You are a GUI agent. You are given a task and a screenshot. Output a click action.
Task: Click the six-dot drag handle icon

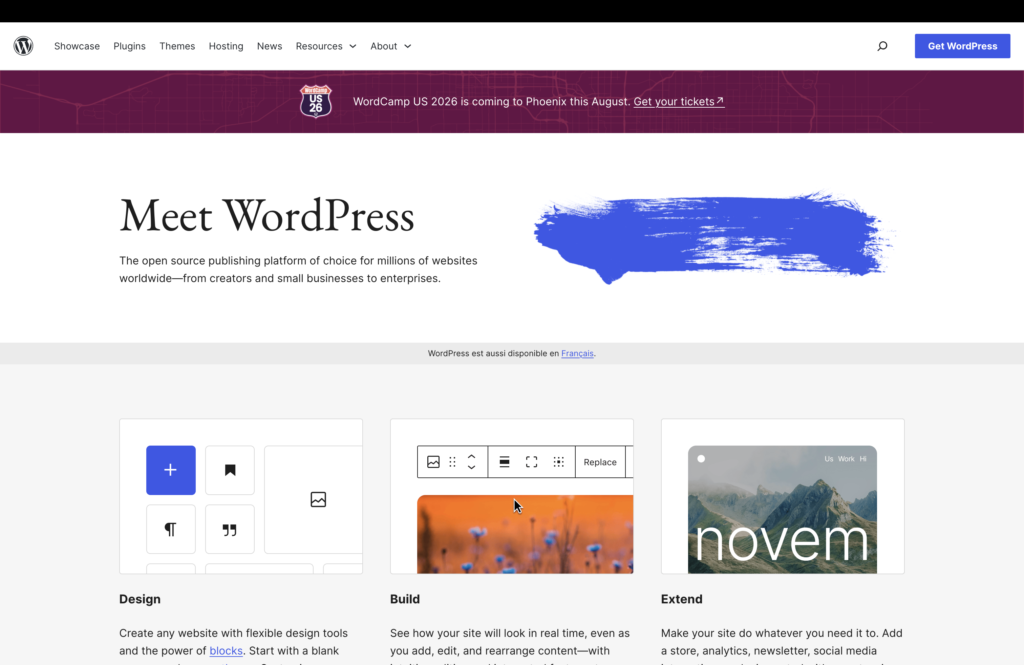click(x=453, y=462)
